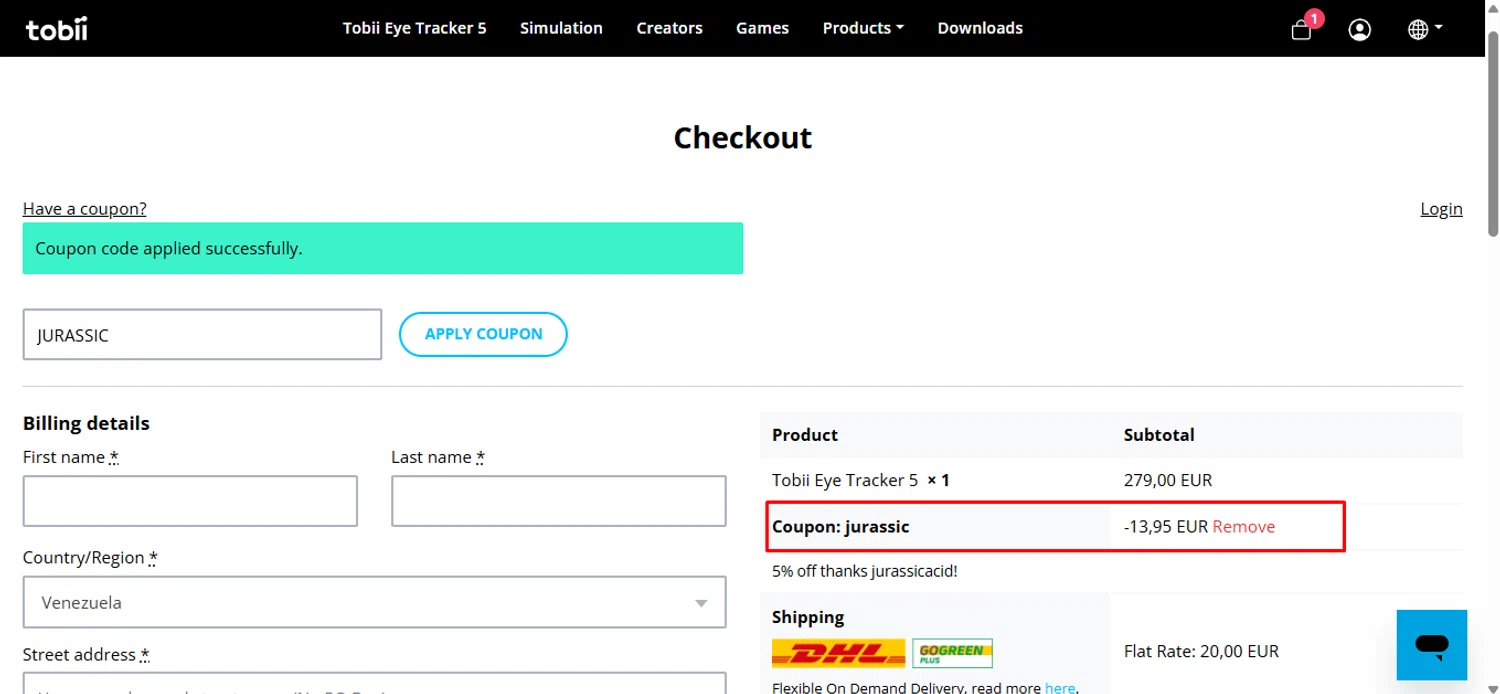This screenshot has width=1500, height=694.
Task: Click the 'Coupon code applied successfully' banner
Action: click(x=383, y=248)
